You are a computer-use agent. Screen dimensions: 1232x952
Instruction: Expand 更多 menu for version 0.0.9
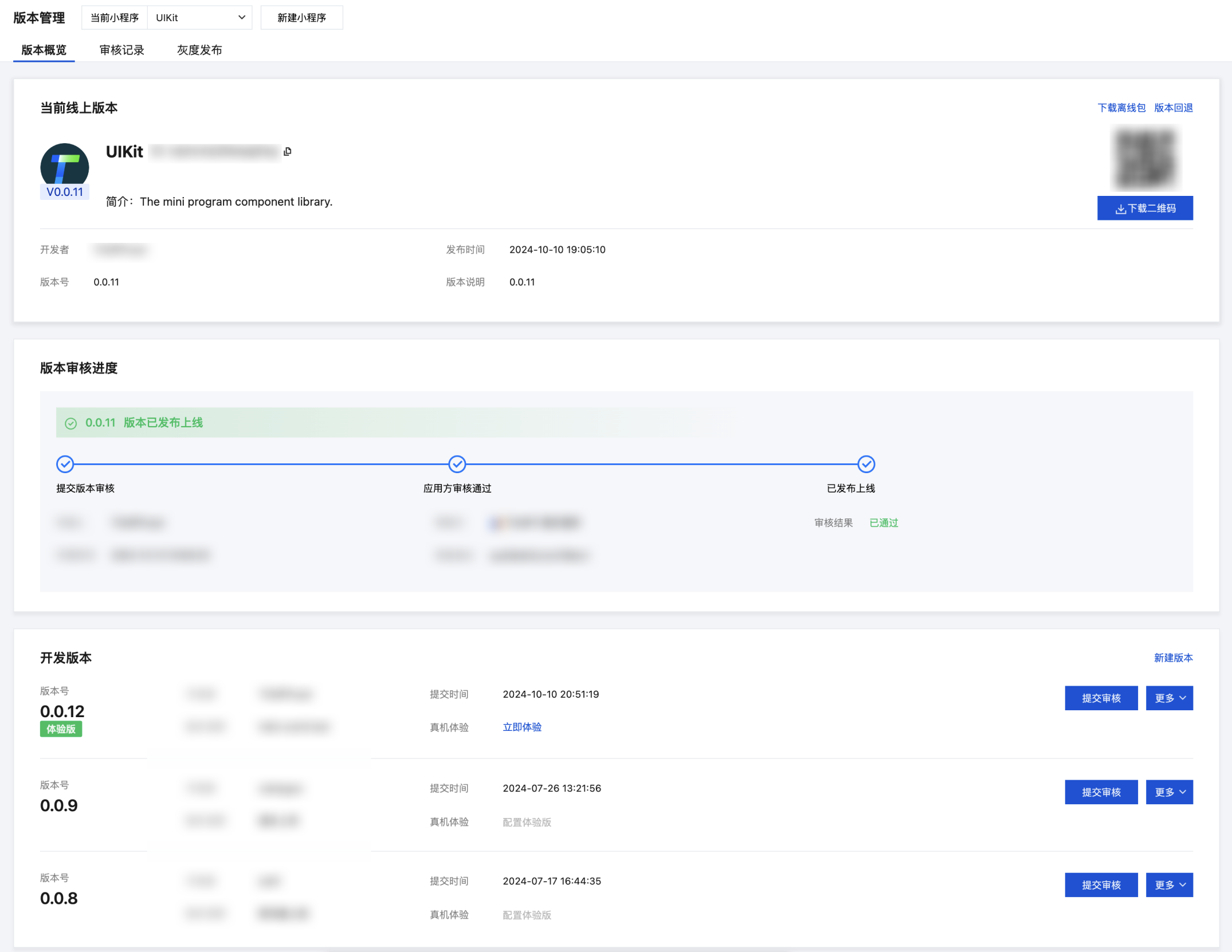(1169, 792)
